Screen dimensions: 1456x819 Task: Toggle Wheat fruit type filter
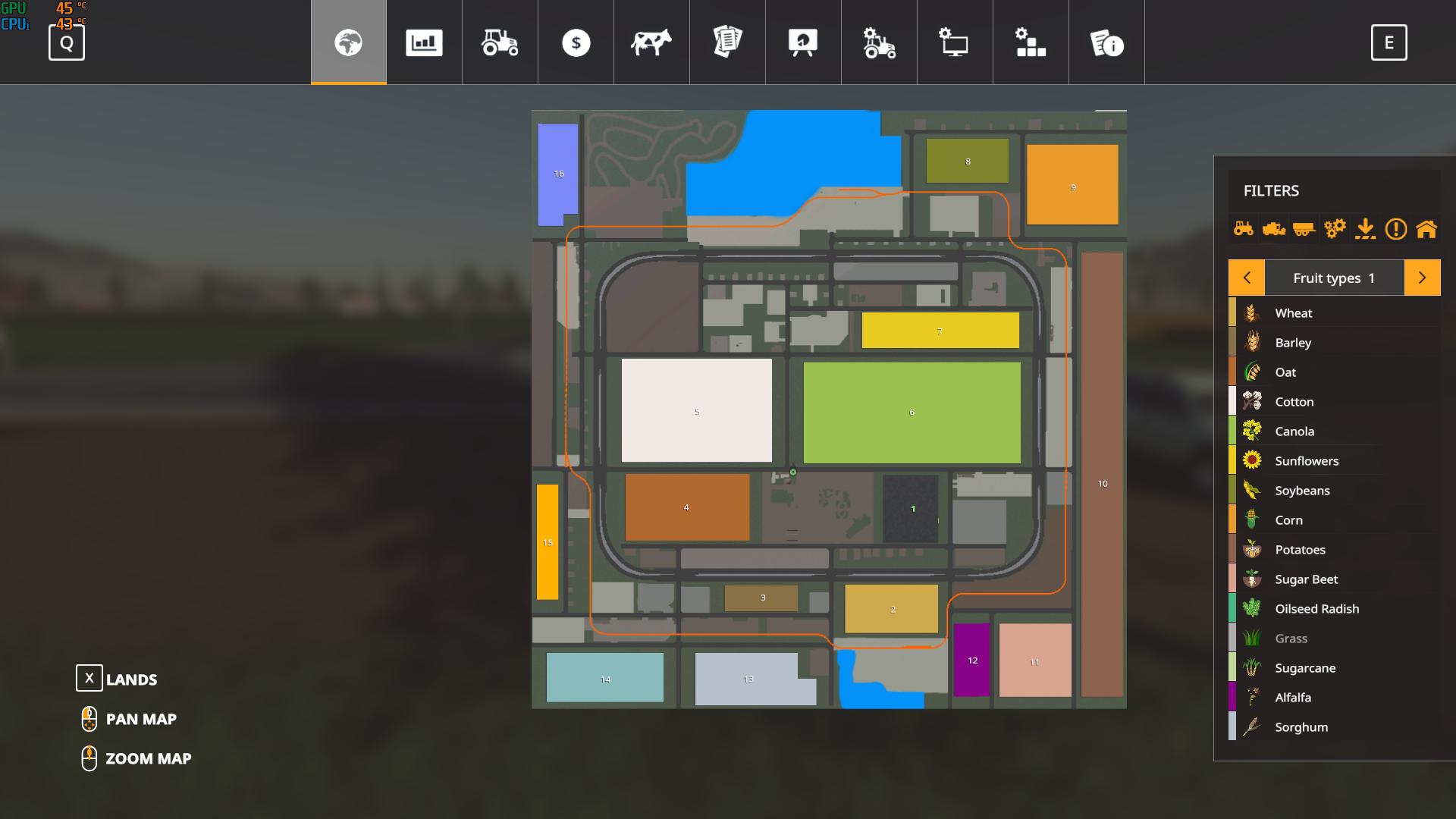click(1293, 313)
